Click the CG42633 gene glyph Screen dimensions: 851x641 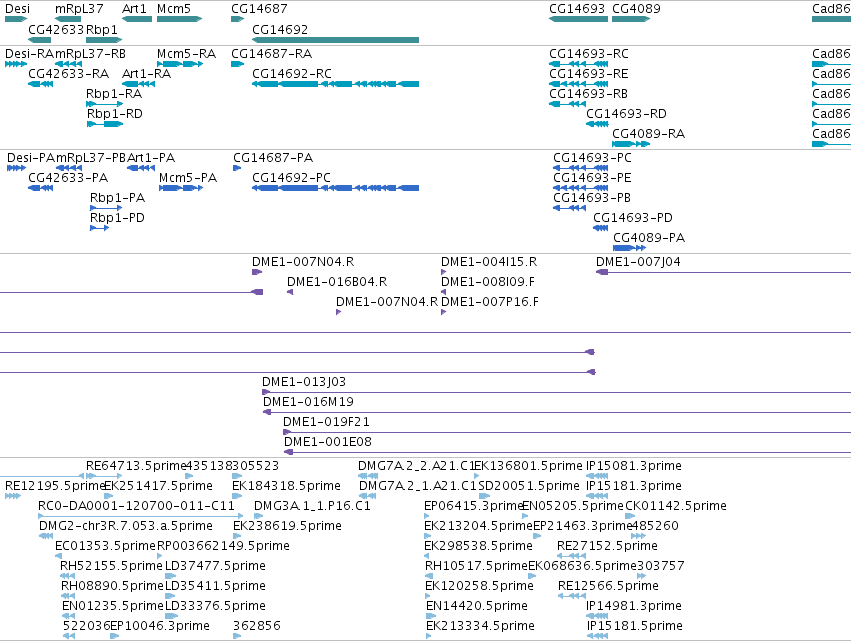pyautogui.click(x=40, y=40)
